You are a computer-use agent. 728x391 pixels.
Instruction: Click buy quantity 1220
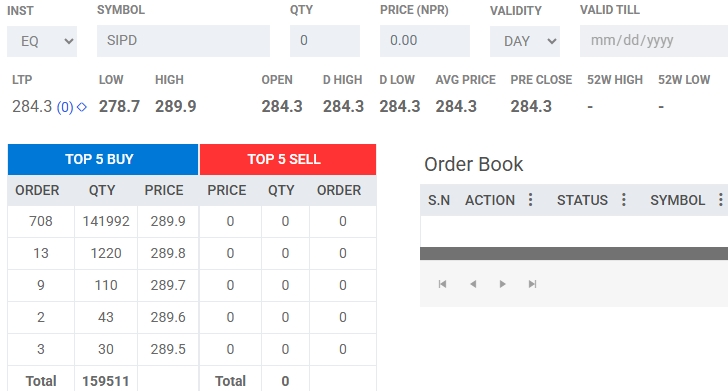coord(106,254)
